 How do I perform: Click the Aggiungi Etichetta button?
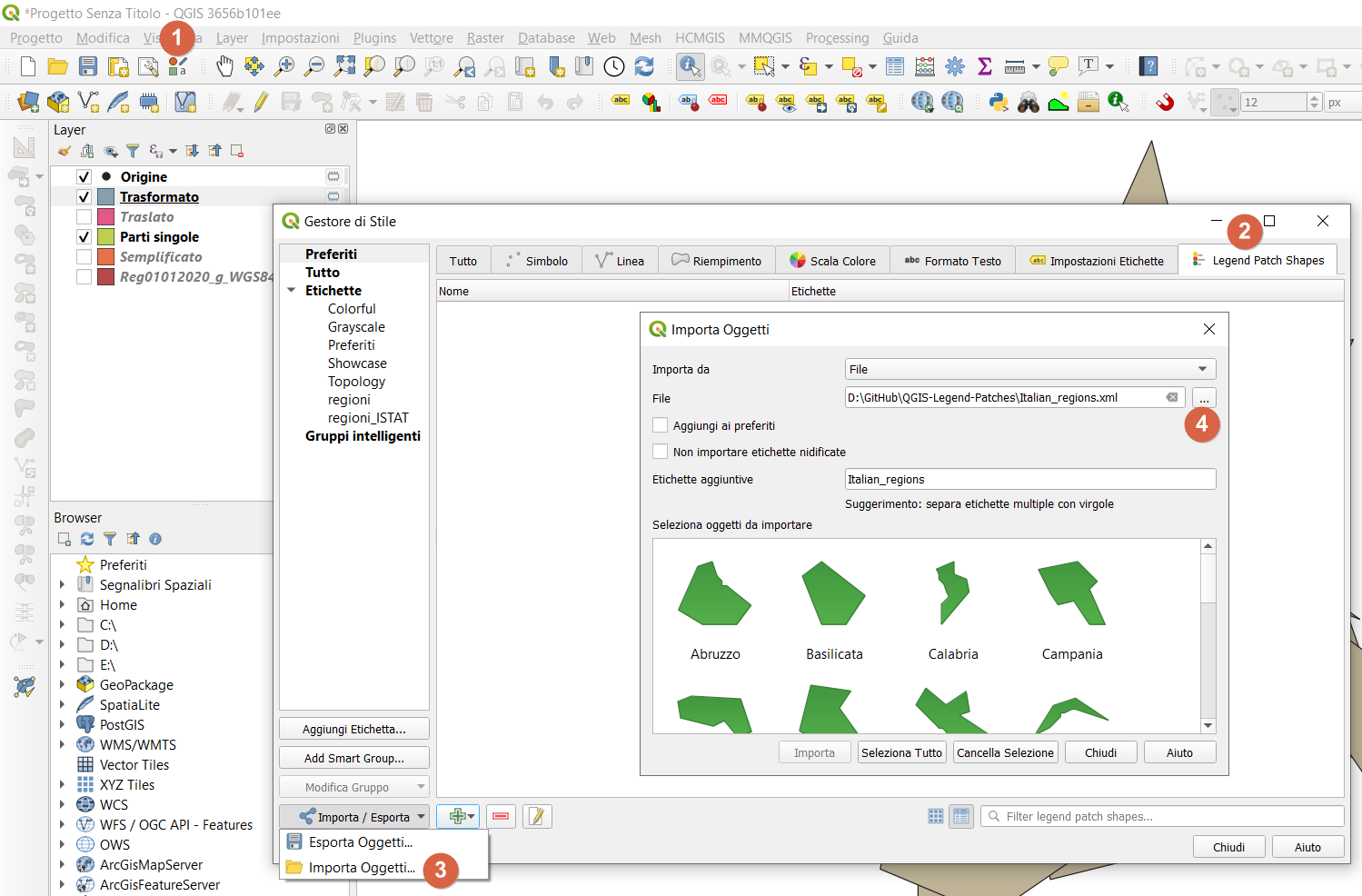click(x=353, y=729)
